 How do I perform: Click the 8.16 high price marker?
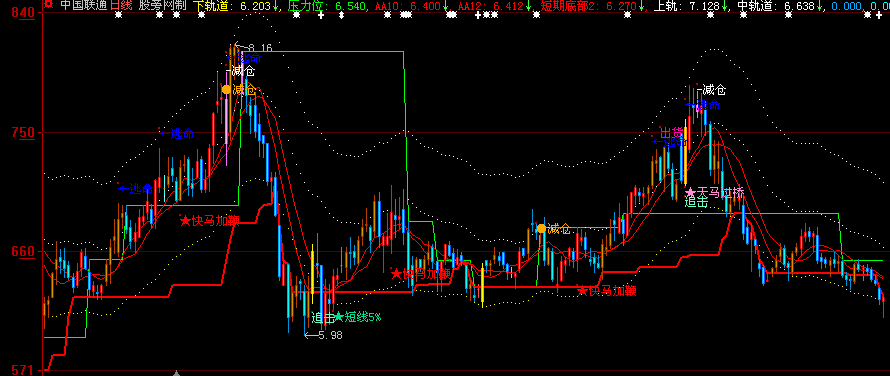point(254,48)
